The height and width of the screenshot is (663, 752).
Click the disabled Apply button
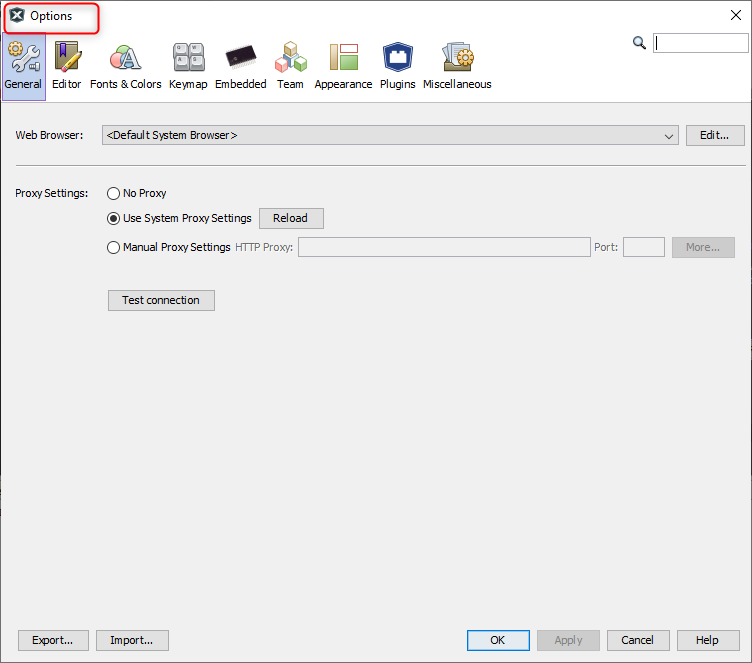[x=568, y=640]
